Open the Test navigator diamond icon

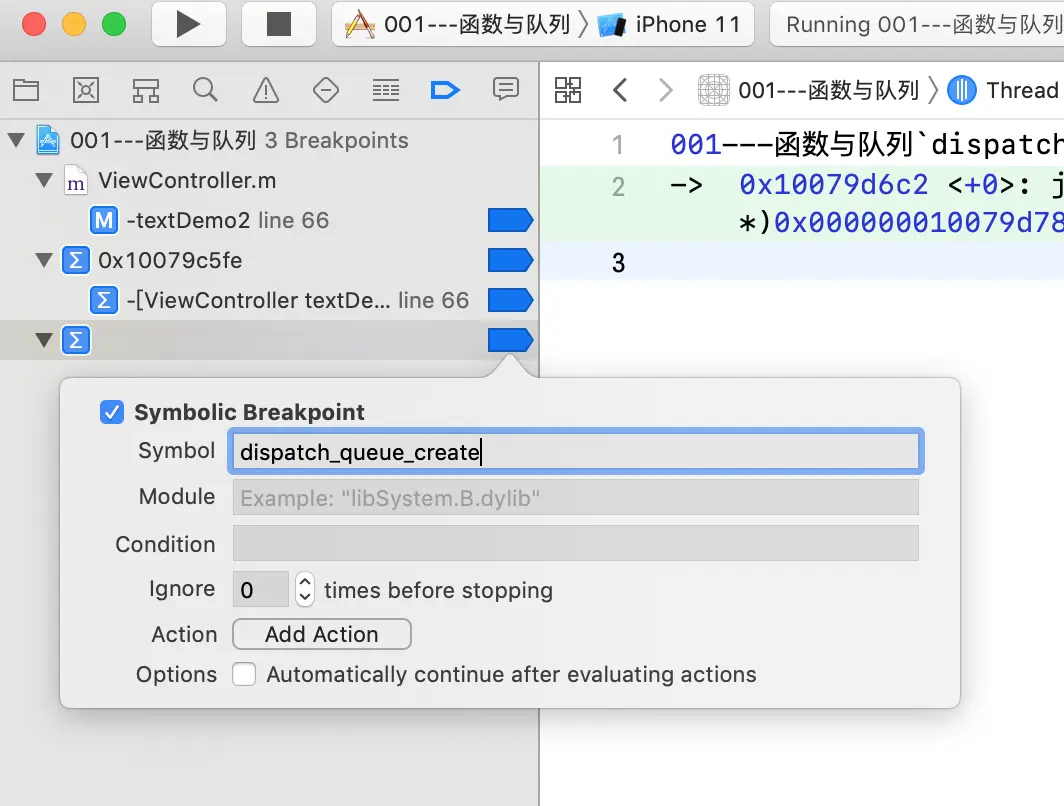326,90
